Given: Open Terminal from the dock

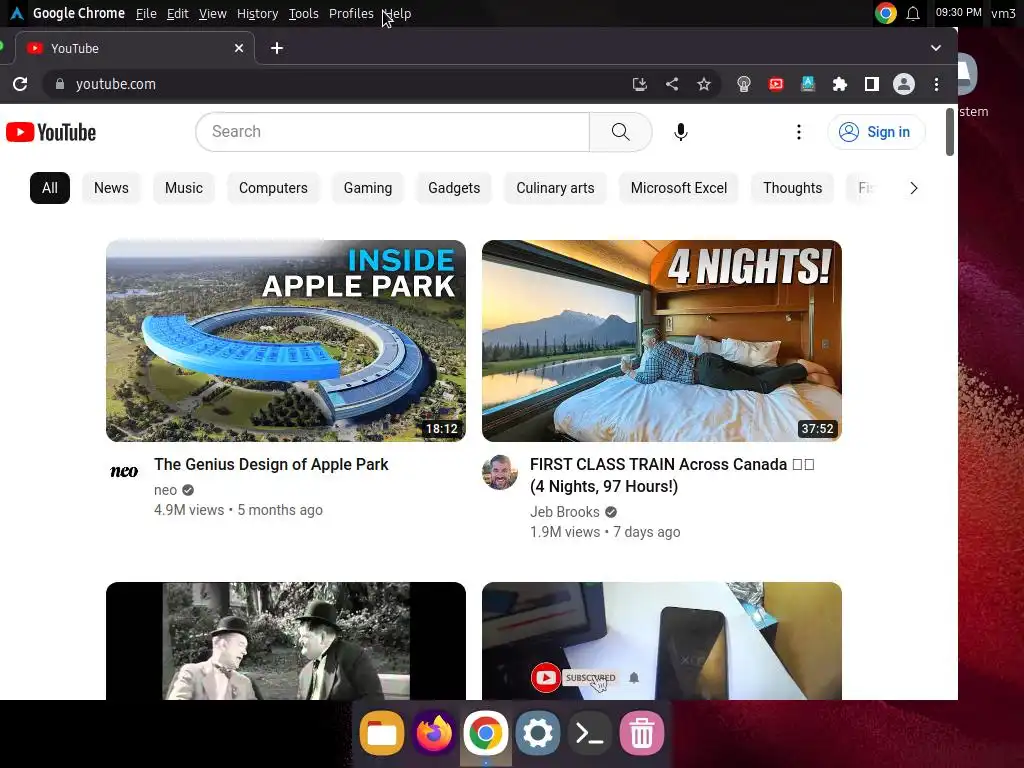Looking at the screenshot, I should click(589, 733).
